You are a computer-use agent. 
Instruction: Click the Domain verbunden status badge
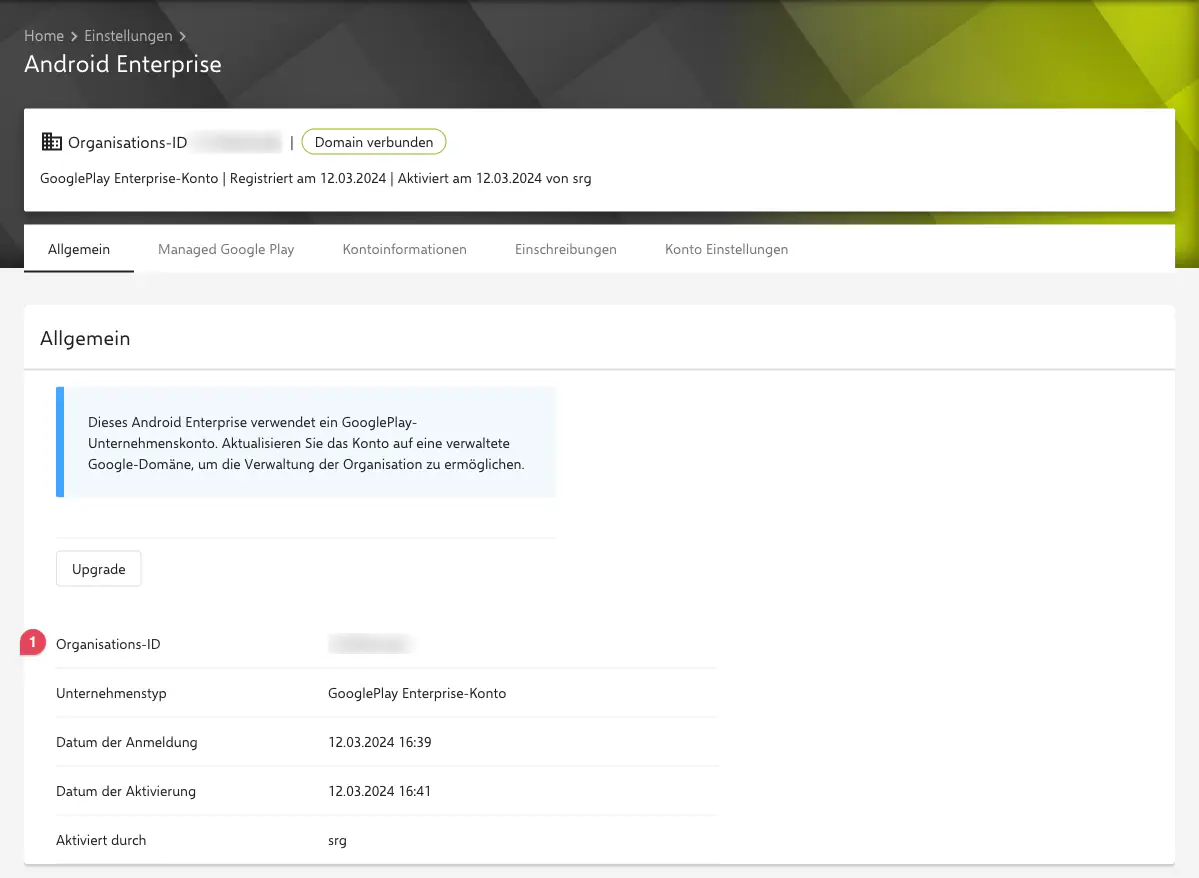click(x=374, y=142)
